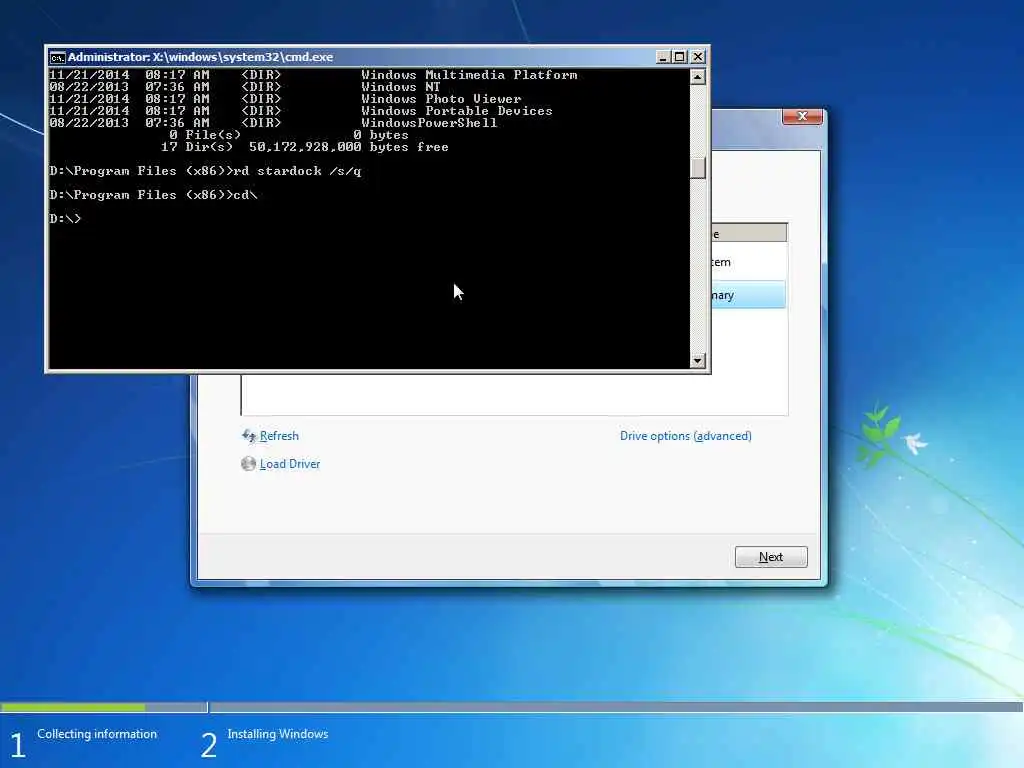Open Drive options (advanced) link
Viewport: 1024px width, 768px height.
(x=686, y=436)
